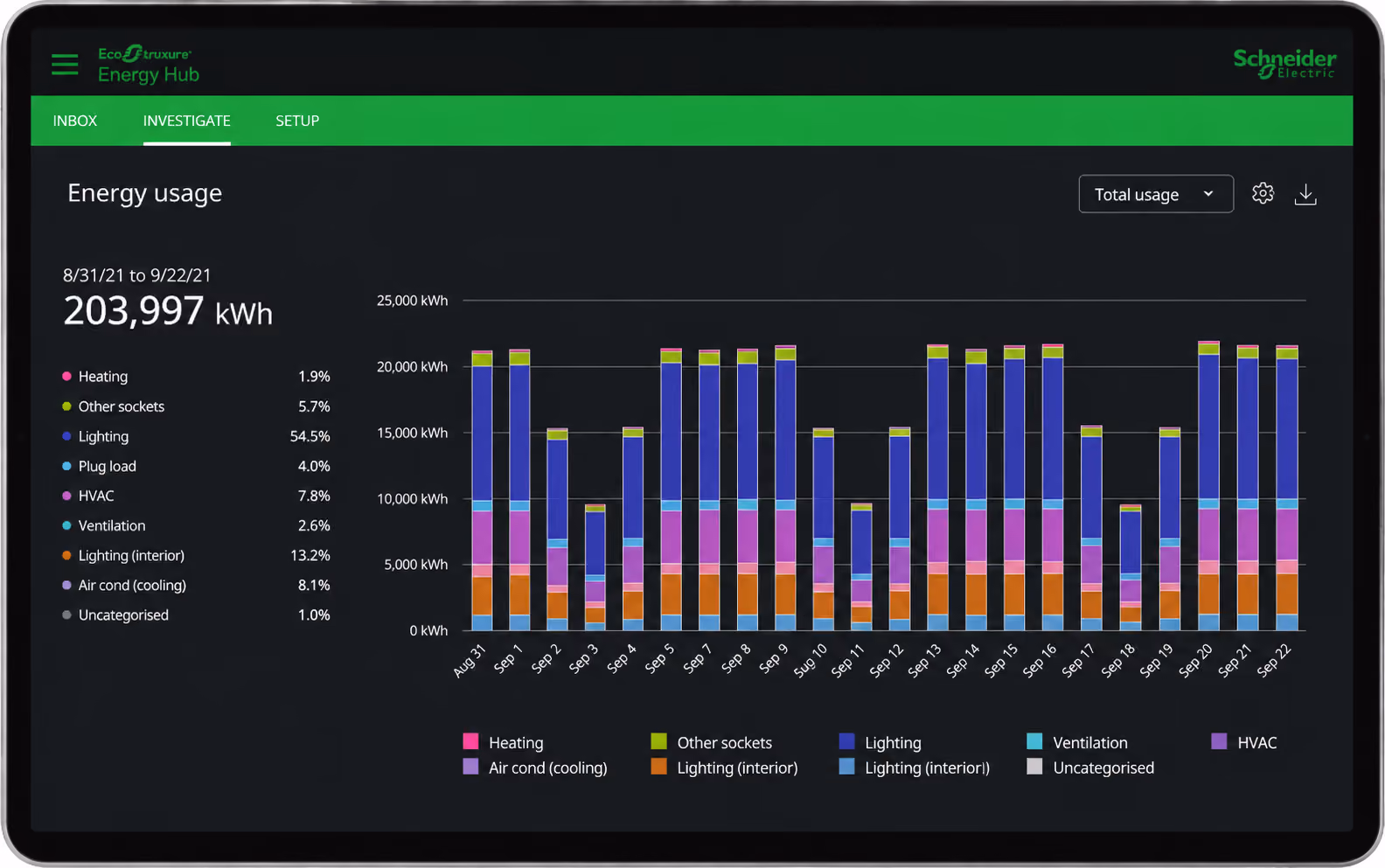Screen dimensions: 1385x868
Task: Select Ventilation 2.6% in the category list
Action: [196, 525]
